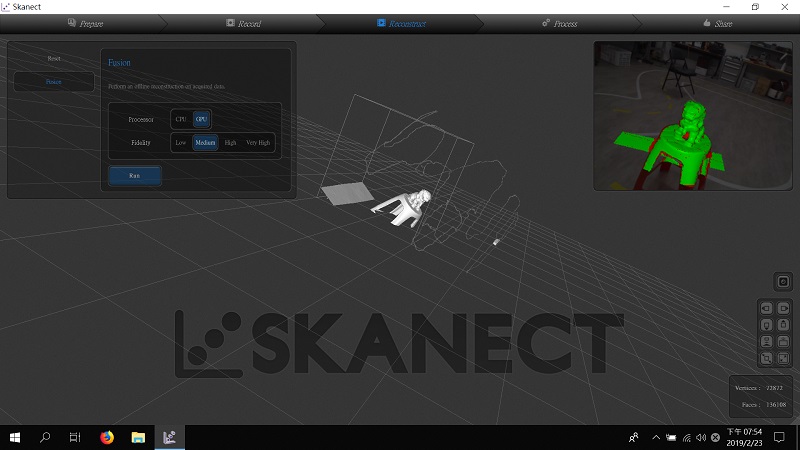Launch Firefox from the taskbar
The image size is (800, 450).
pos(107,437)
